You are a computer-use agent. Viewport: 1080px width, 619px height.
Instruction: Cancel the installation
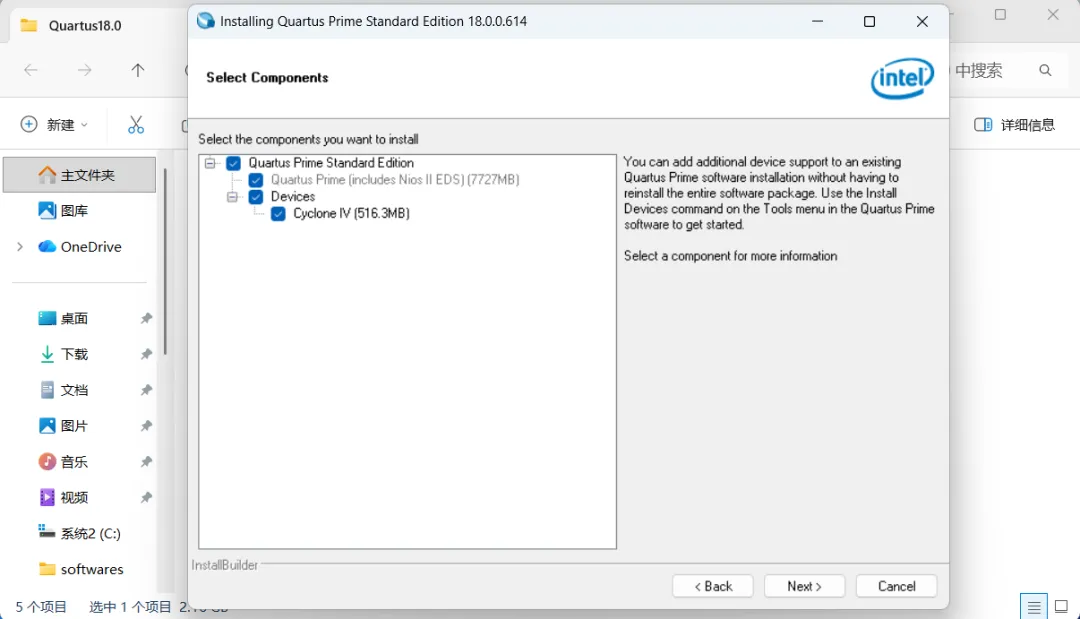(896, 586)
